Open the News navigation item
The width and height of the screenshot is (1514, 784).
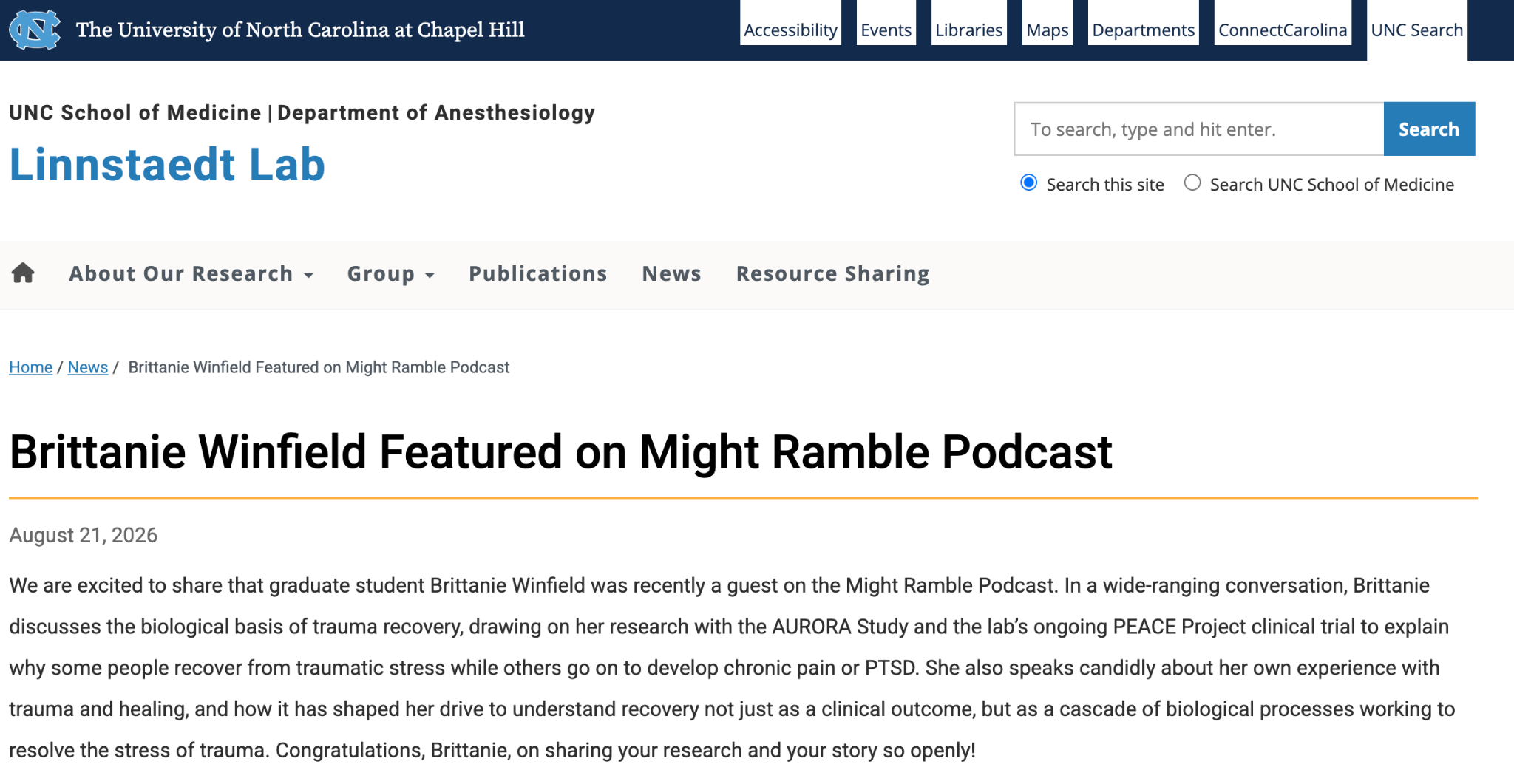[x=672, y=273]
